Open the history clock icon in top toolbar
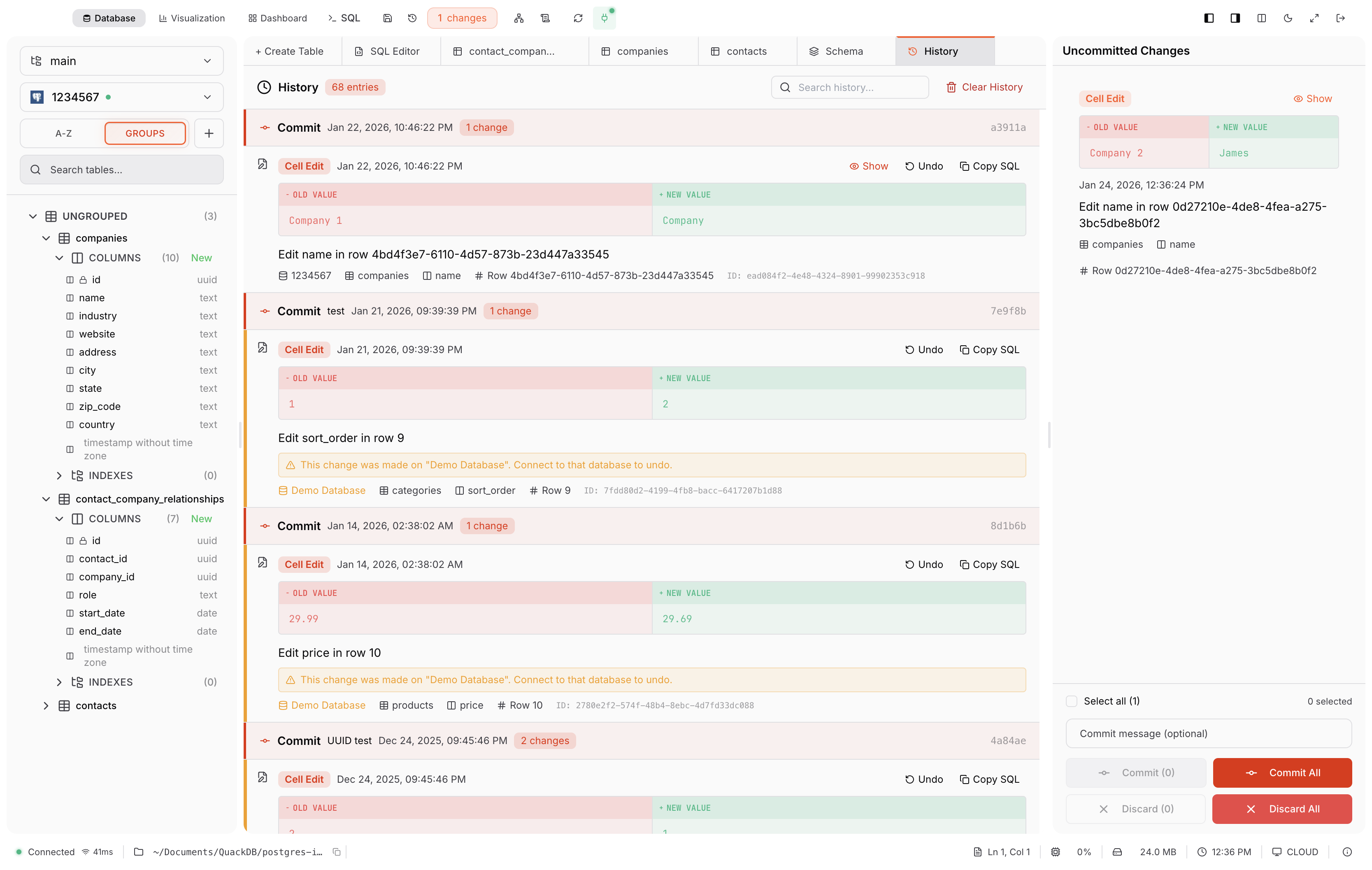1372x870 pixels. click(x=412, y=18)
